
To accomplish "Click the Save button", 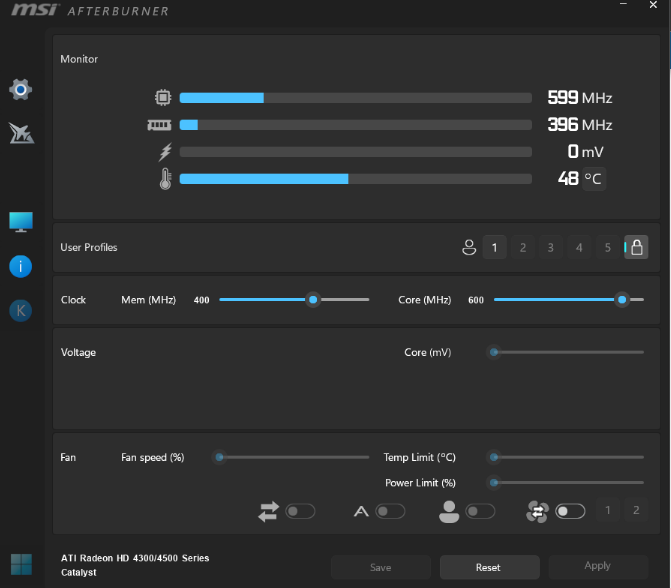I will point(380,567).
